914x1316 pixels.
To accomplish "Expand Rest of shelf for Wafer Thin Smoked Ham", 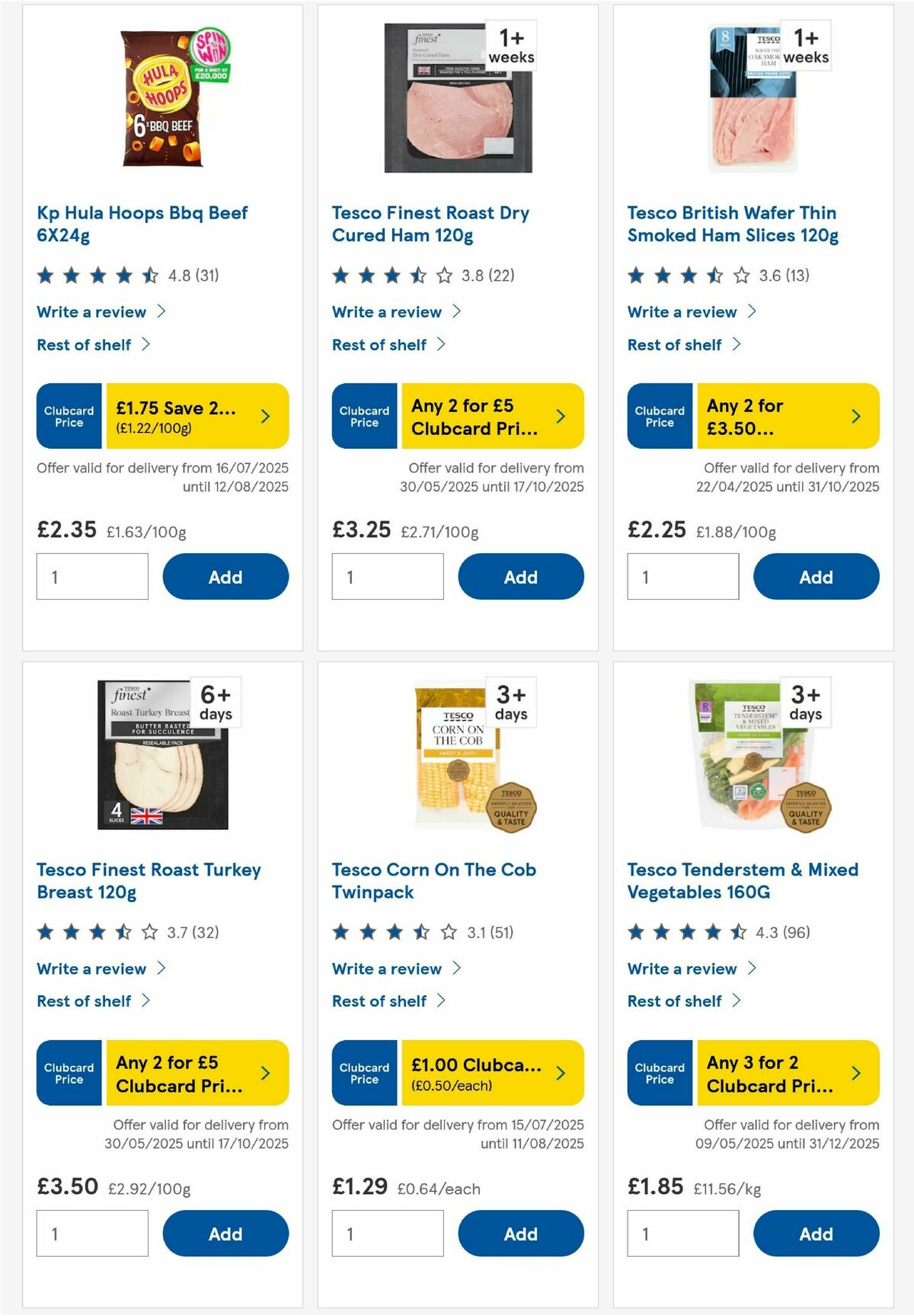I will [675, 344].
